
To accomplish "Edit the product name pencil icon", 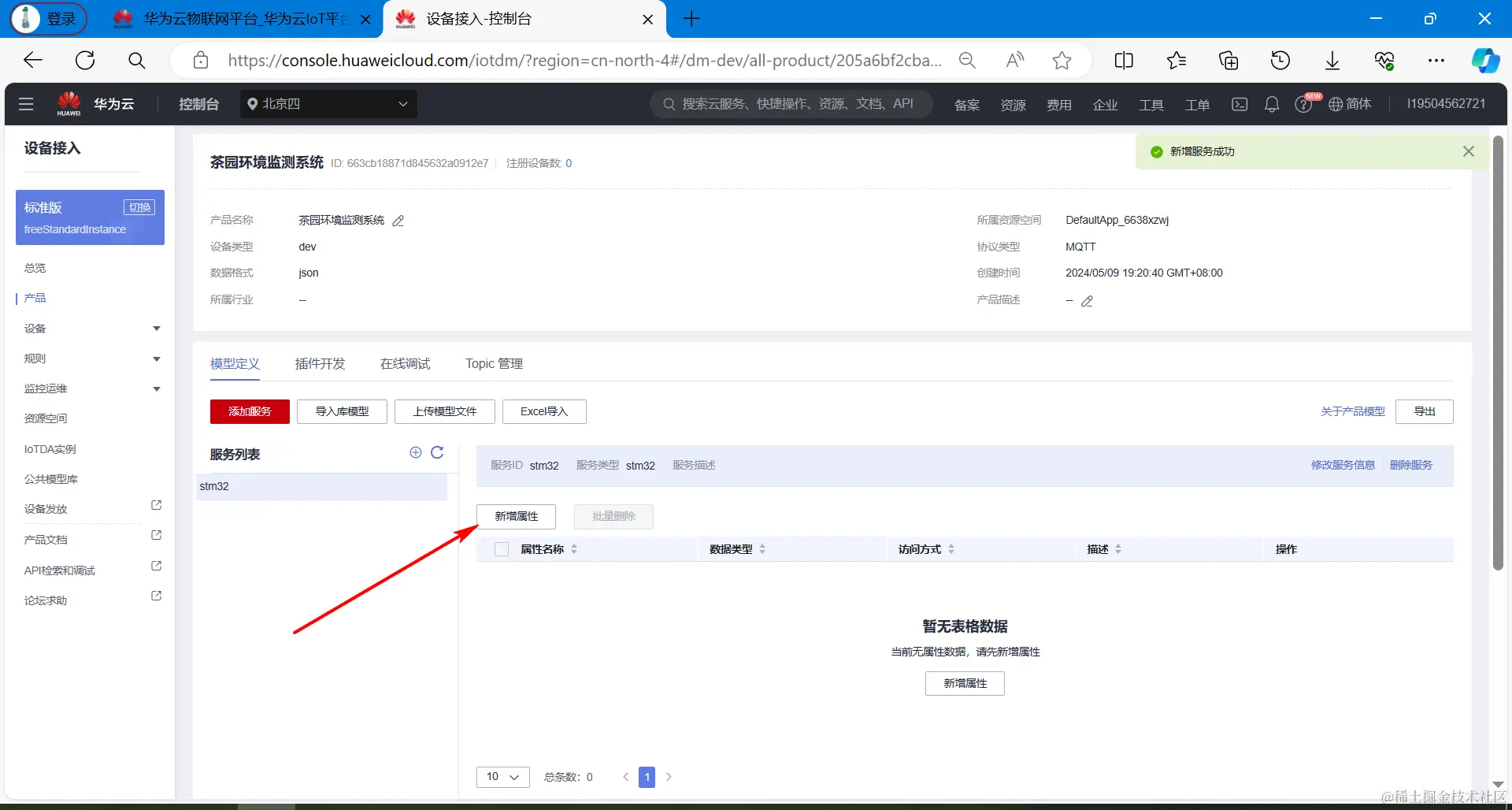I will [x=398, y=221].
